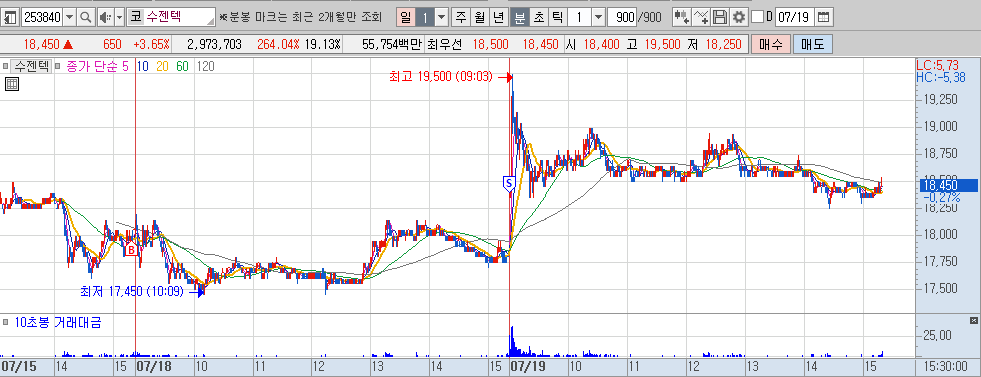981x377 pixels.
Task: Click the volume value 2,973,703
Action: point(214,44)
